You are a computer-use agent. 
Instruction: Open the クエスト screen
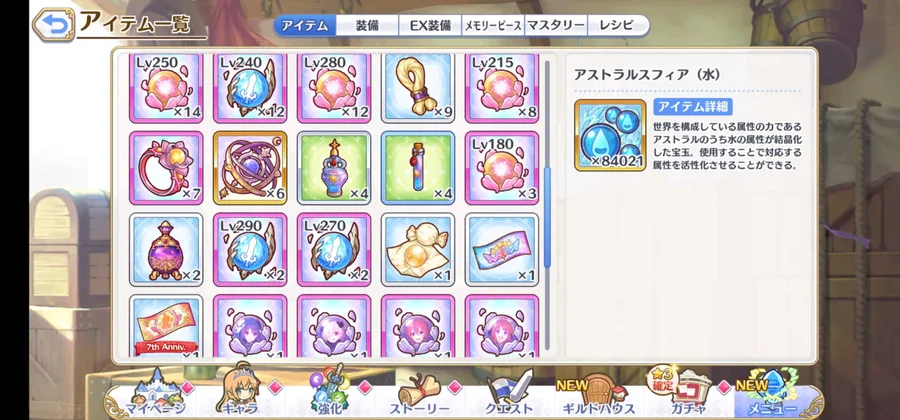point(508,398)
